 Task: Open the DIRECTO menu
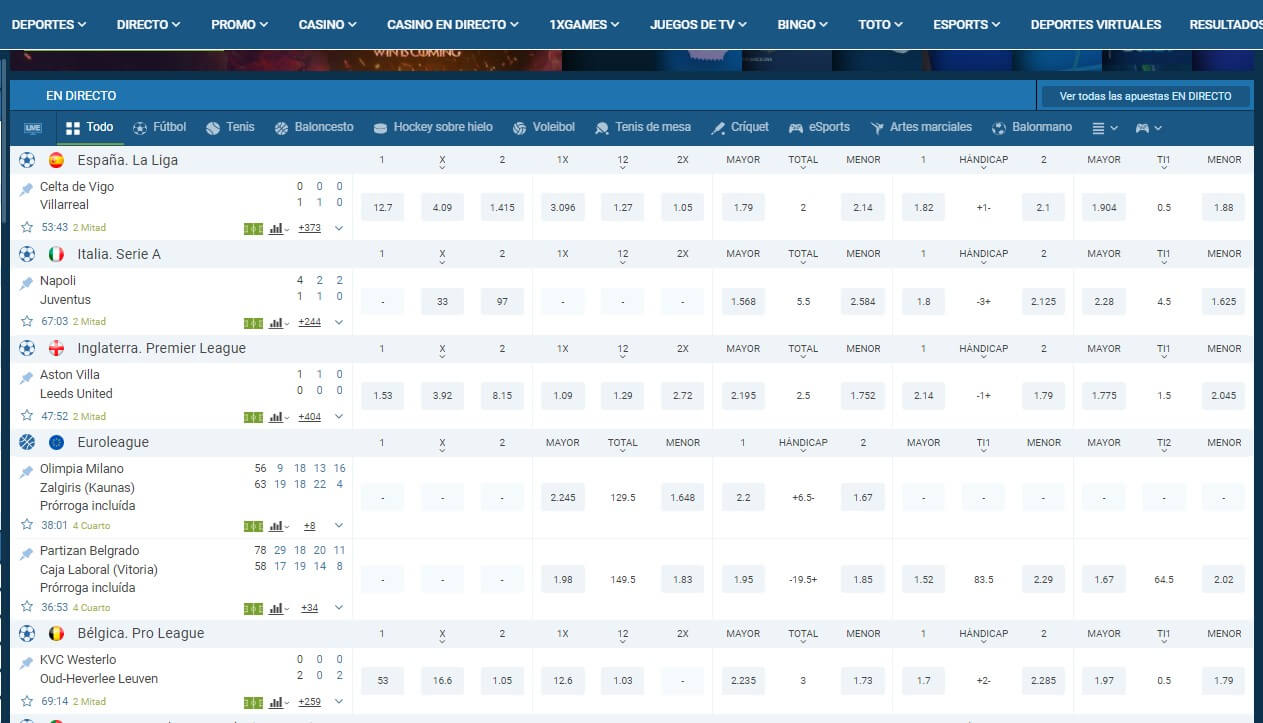pyautogui.click(x=149, y=24)
